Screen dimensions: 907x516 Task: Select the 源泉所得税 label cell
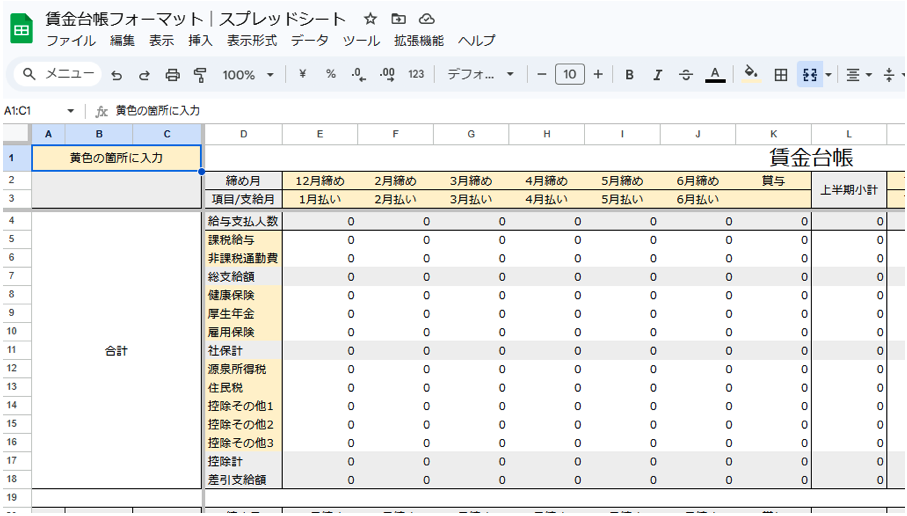pyautogui.click(x=244, y=369)
